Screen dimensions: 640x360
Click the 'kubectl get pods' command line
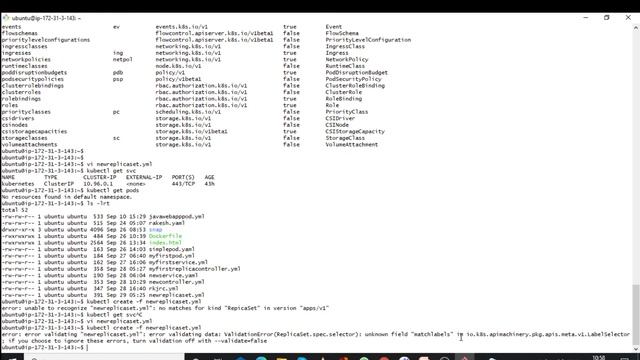(70, 191)
